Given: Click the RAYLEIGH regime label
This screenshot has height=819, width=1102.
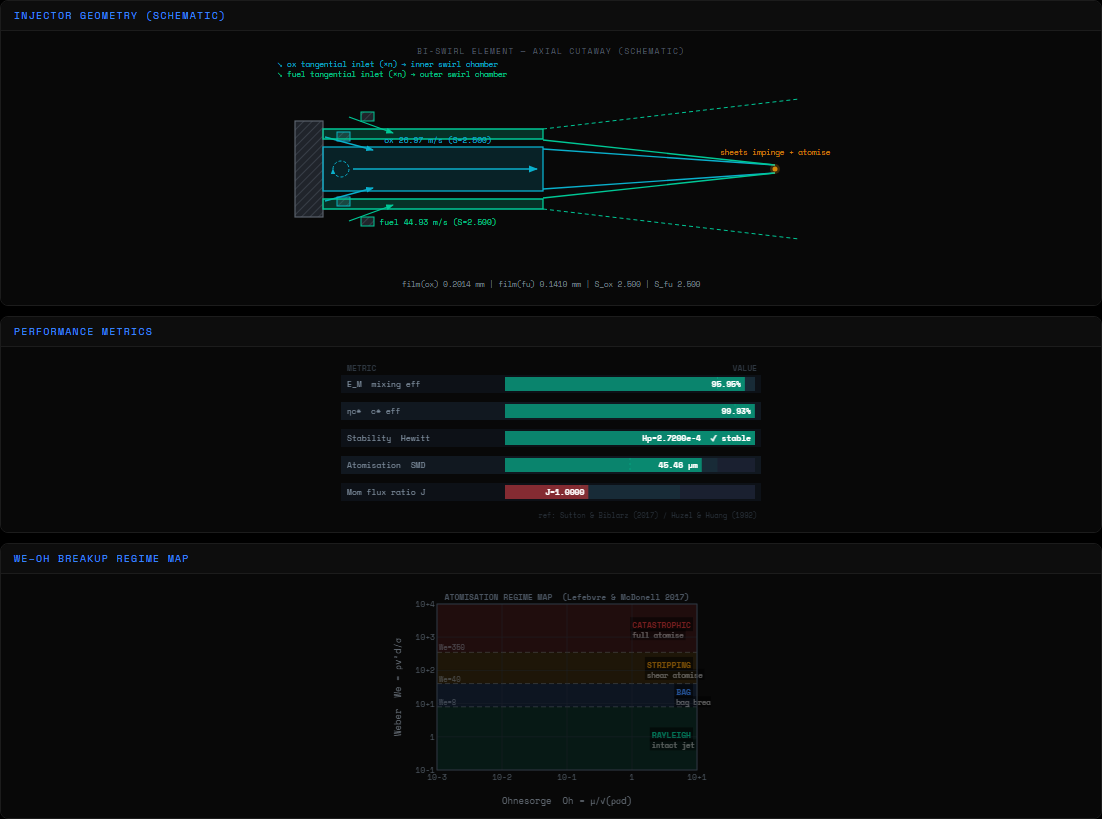Looking at the screenshot, I should tap(671, 735).
